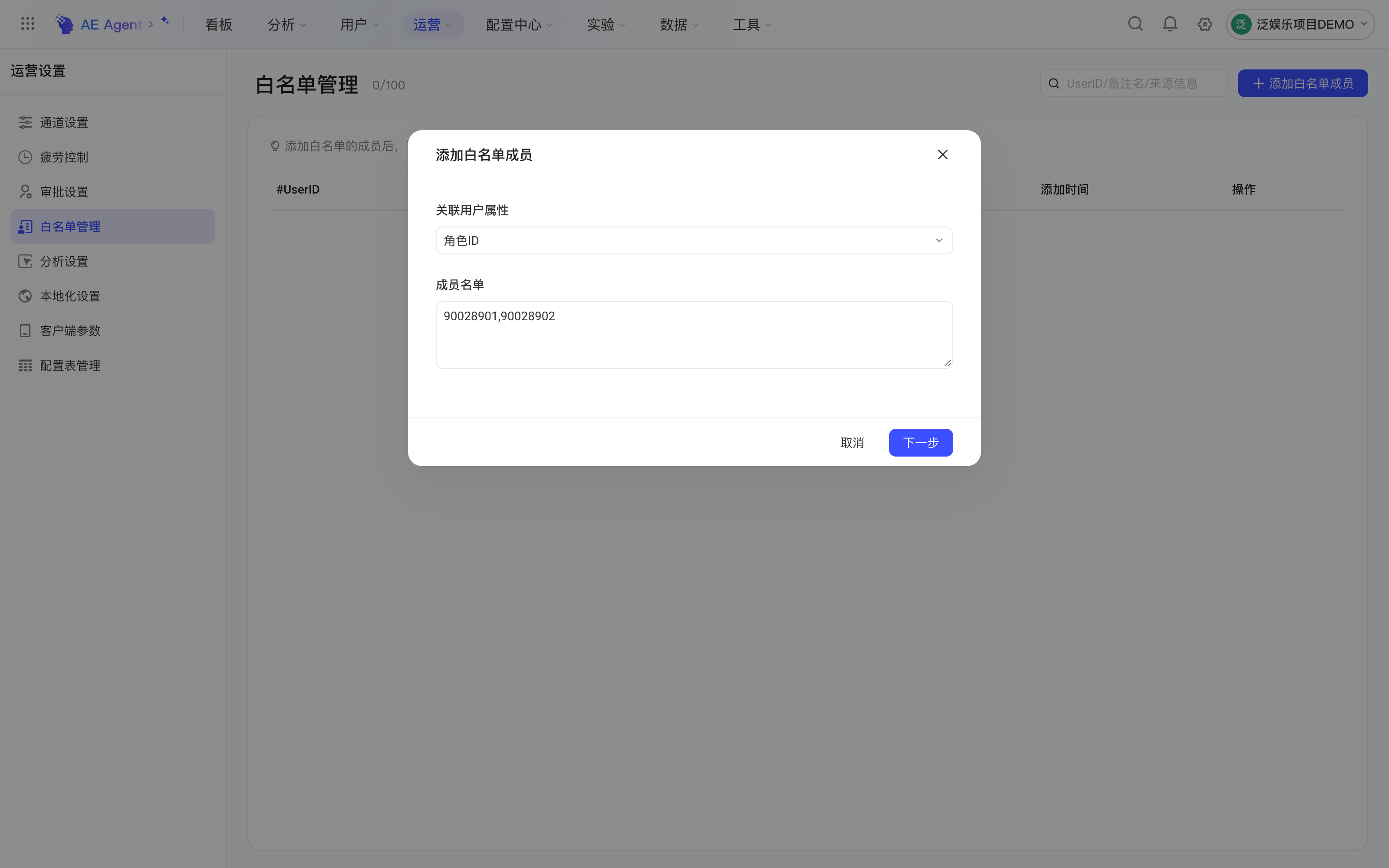Click the 成员名单 textarea resize handle

pyautogui.click(x=947, y=363)
